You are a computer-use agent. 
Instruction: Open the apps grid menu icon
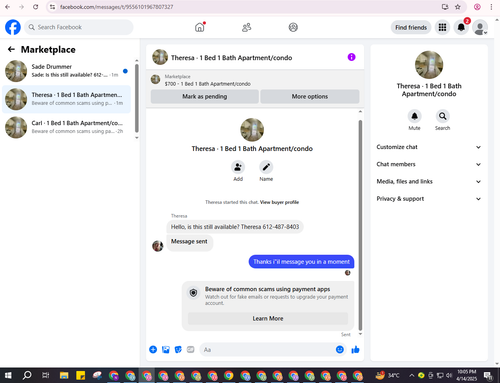442,27
